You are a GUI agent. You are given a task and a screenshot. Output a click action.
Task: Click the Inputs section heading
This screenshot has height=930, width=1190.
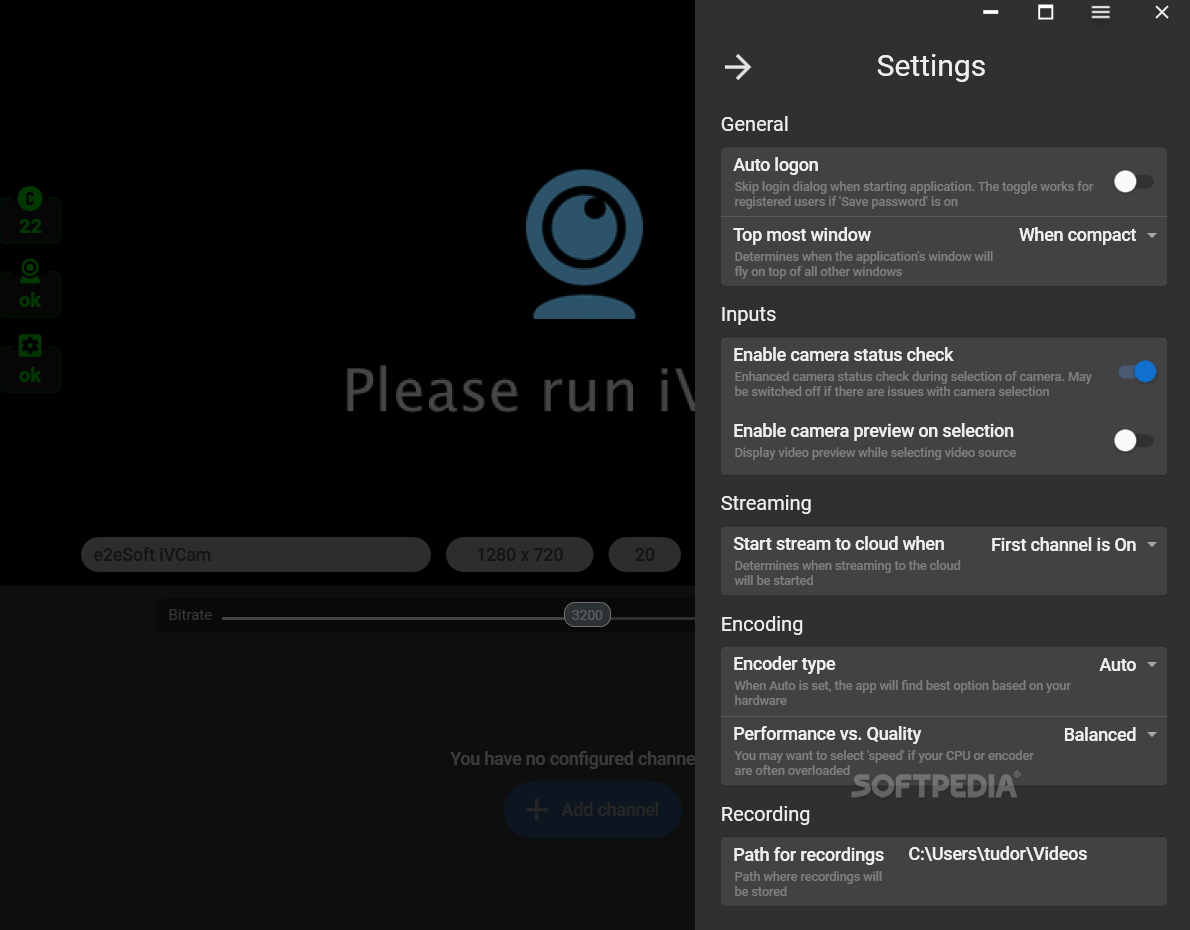pos(748,314)
